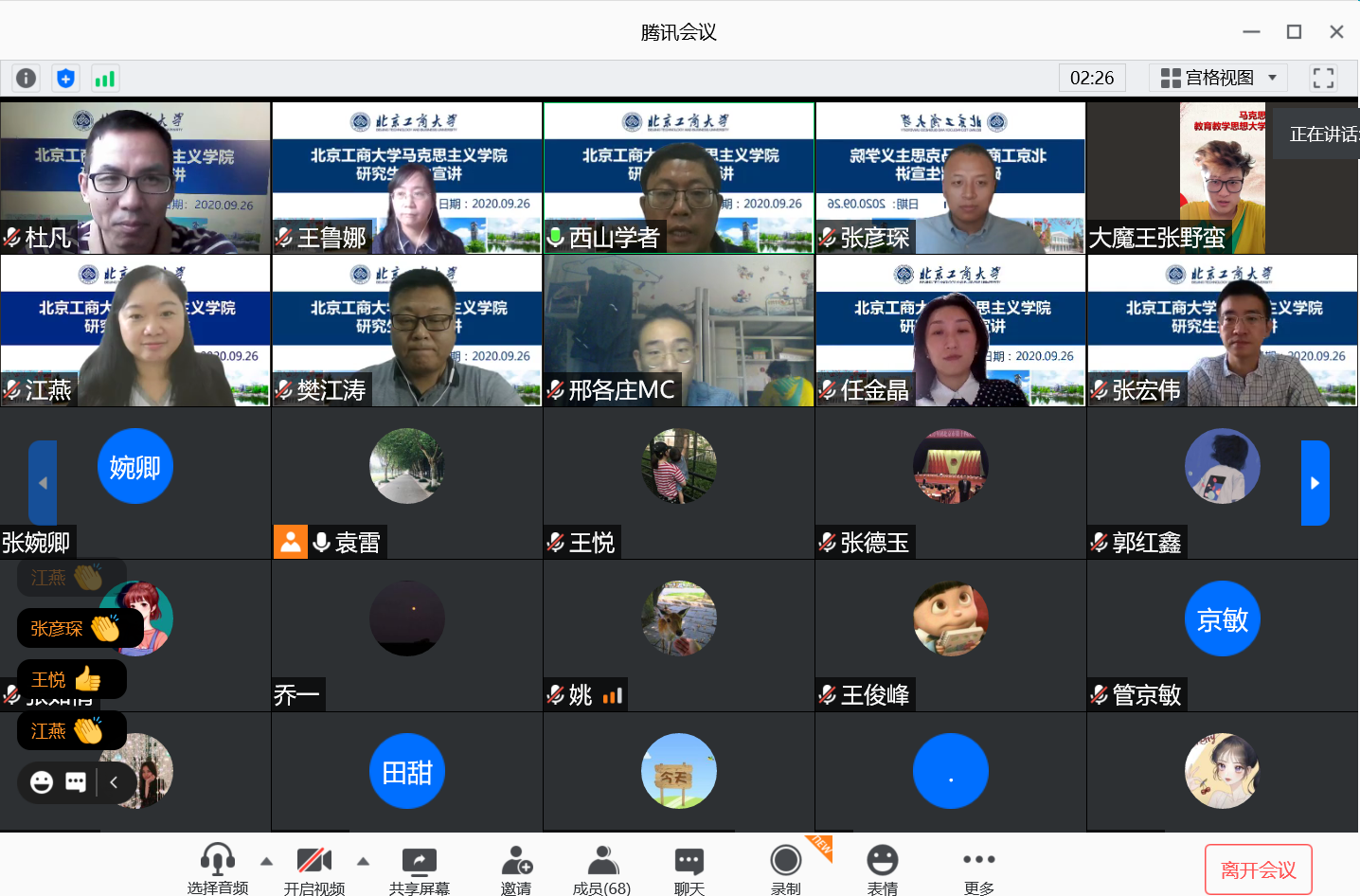
Task: Click the blue security shield icon
Action: click(x=65, y=78)
